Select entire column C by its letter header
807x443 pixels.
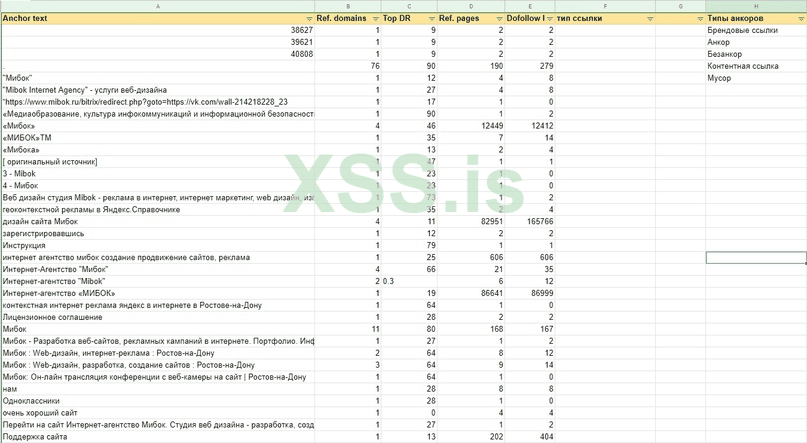coord(409,6)
